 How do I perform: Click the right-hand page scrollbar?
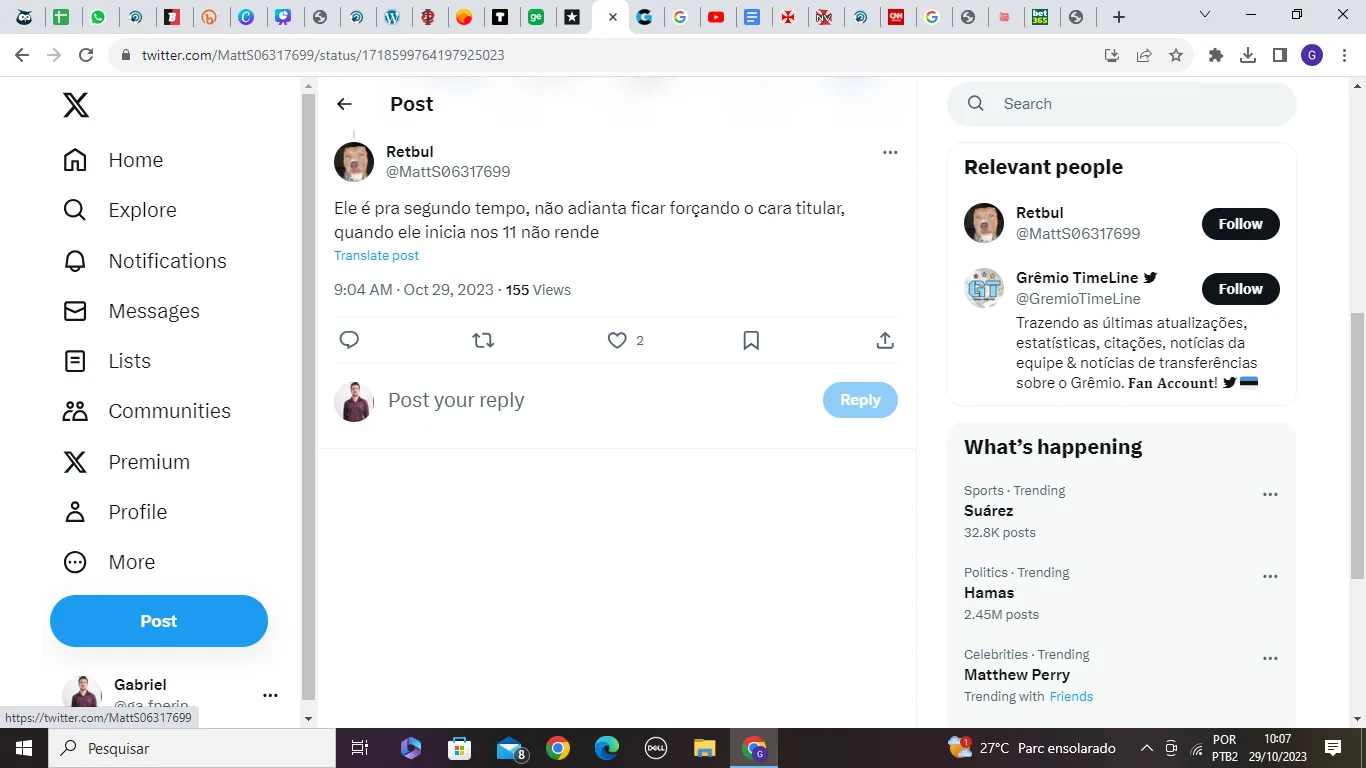(x=1357, y=445)
